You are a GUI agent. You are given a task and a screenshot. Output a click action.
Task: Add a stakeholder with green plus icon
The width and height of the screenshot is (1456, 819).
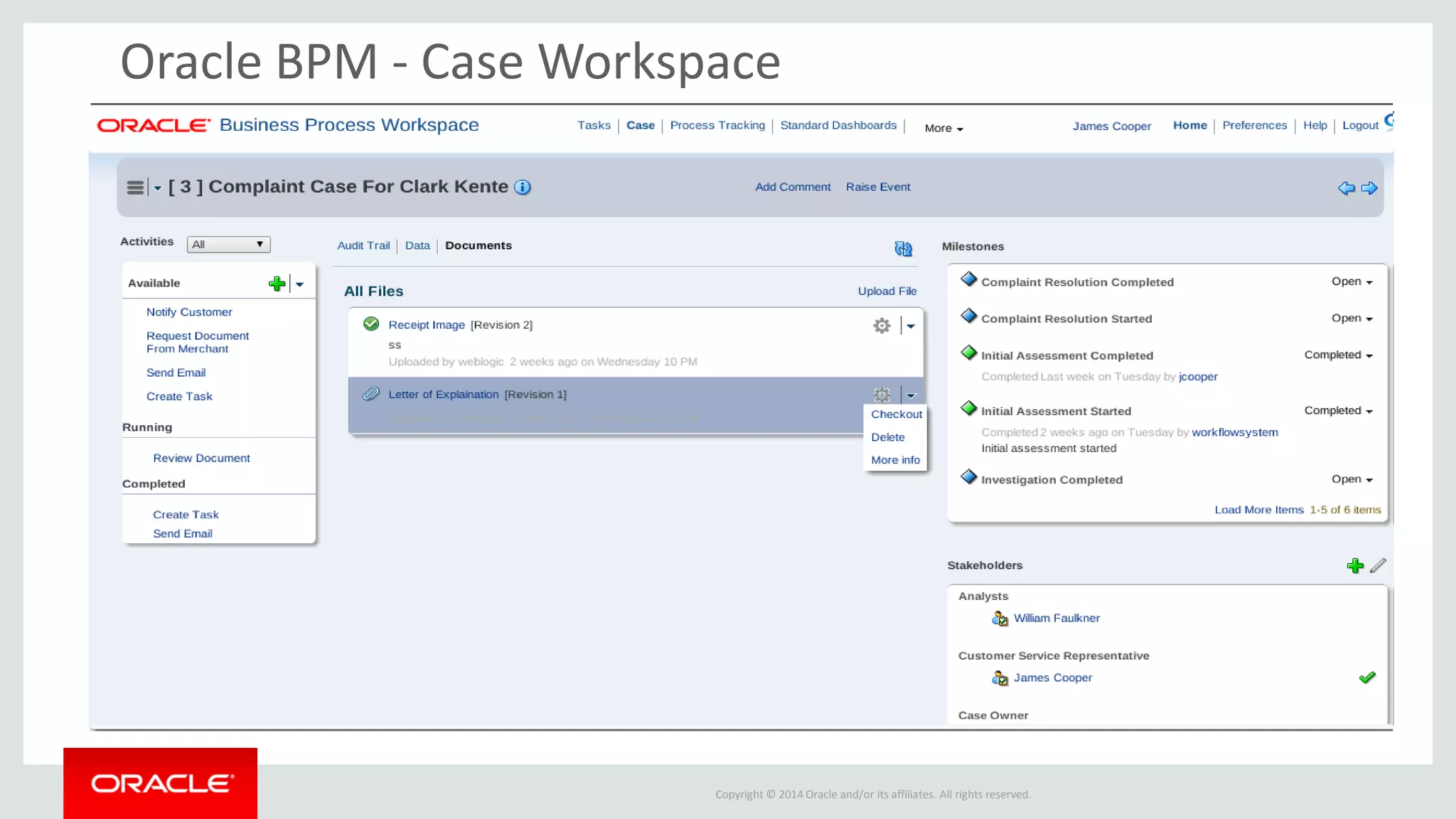[1355, 566]
